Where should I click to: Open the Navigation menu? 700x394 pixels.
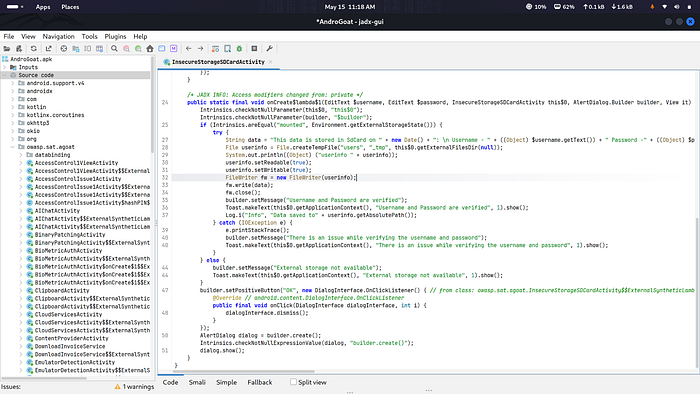click(58, 37)
